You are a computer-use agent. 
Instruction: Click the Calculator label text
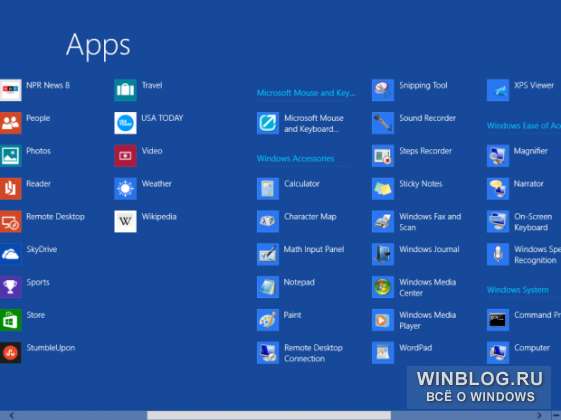point(302,184)
